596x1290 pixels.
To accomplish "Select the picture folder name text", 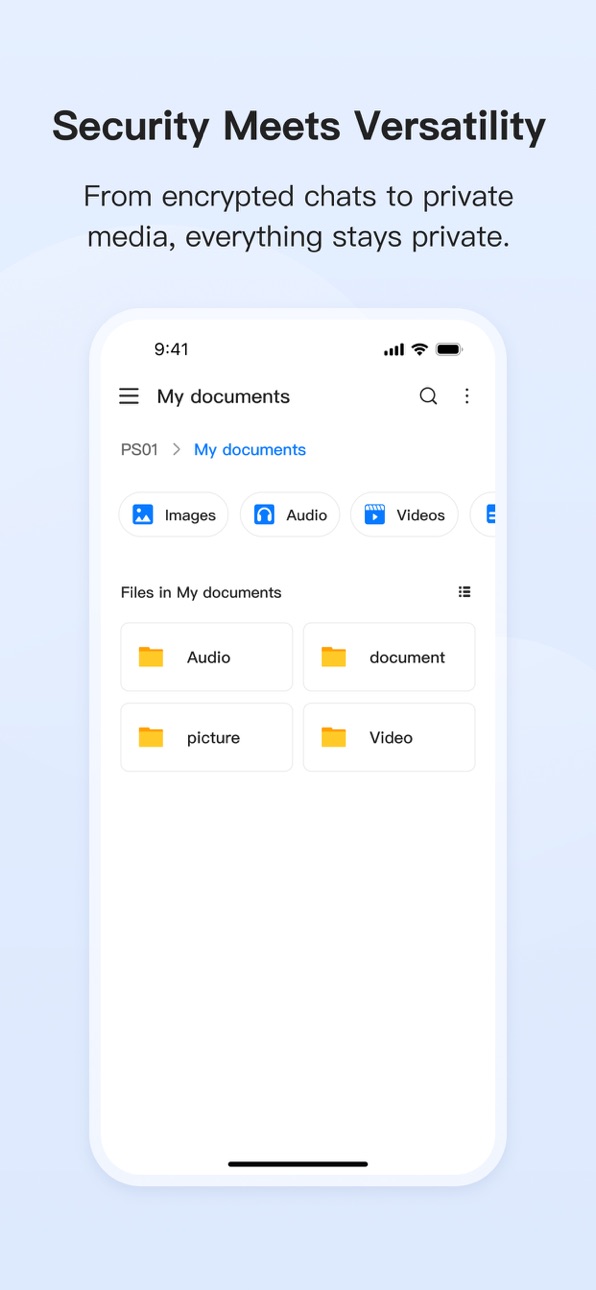I will coord(213,738).
